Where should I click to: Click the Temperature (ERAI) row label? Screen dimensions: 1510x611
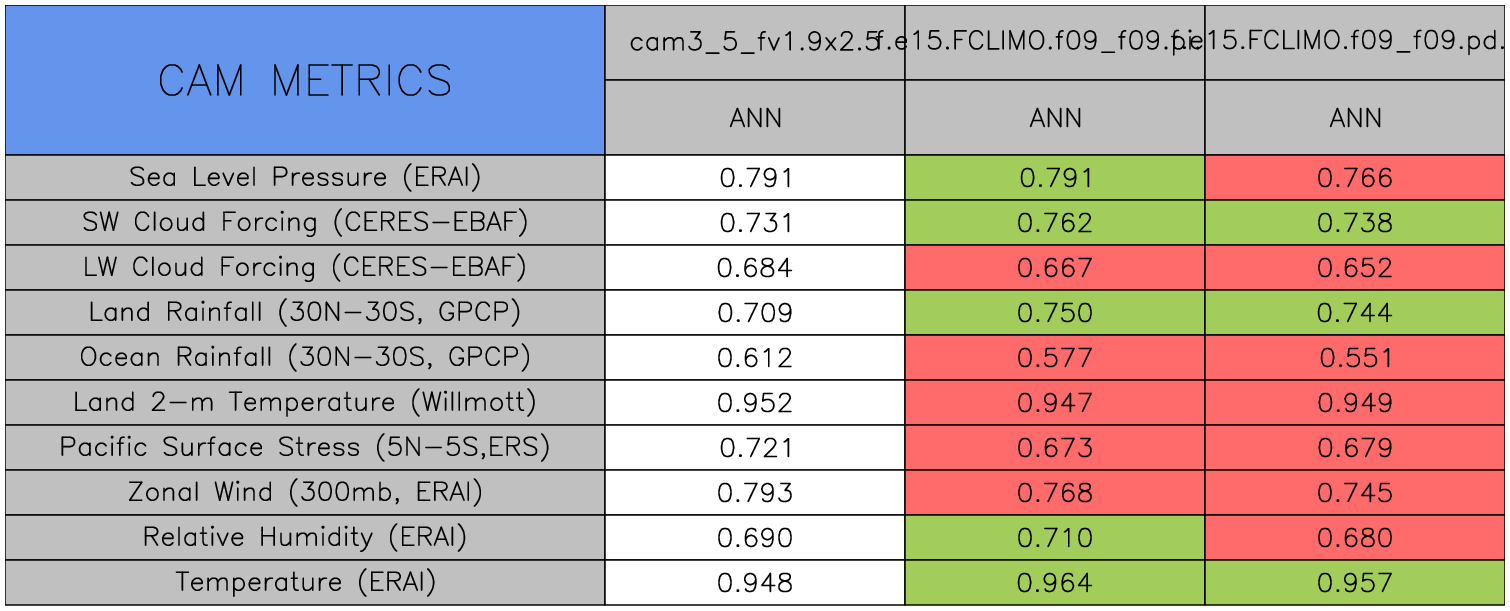point(305,582)
